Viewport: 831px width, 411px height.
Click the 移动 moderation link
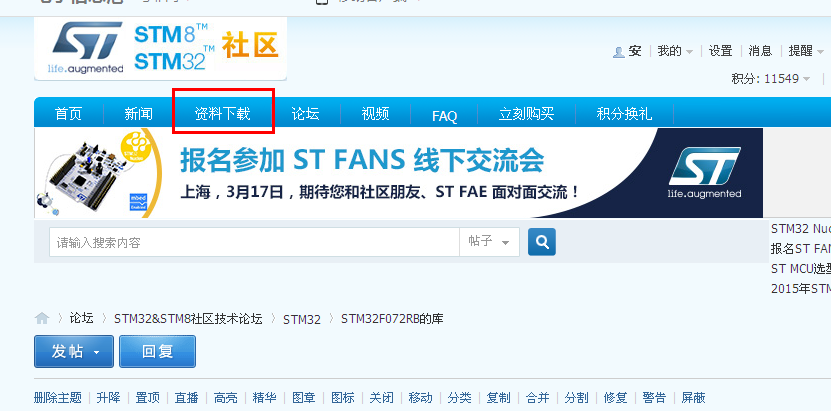pos(421,398)
